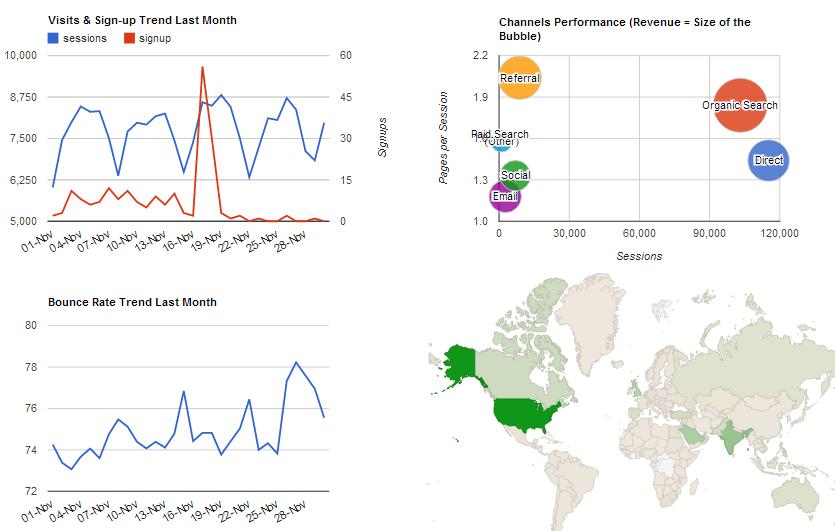835x531 pixels.
Task: Click the 'Sessions' x-axis title
Action: (639, 256)
